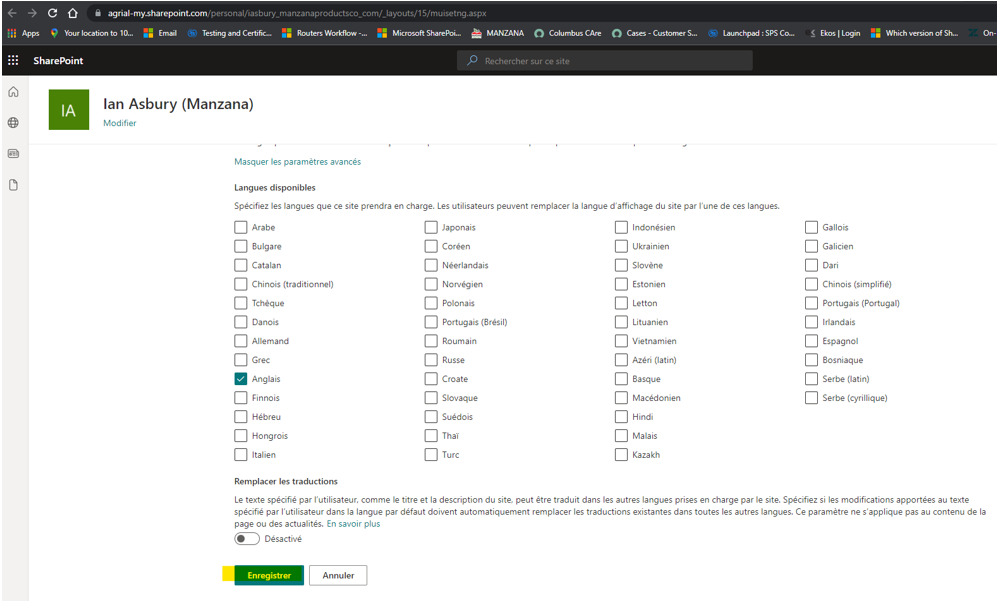This screenshot has width=997, height=601.
Task: Open the Apps bookmarks icon
Action: [12, 33]
